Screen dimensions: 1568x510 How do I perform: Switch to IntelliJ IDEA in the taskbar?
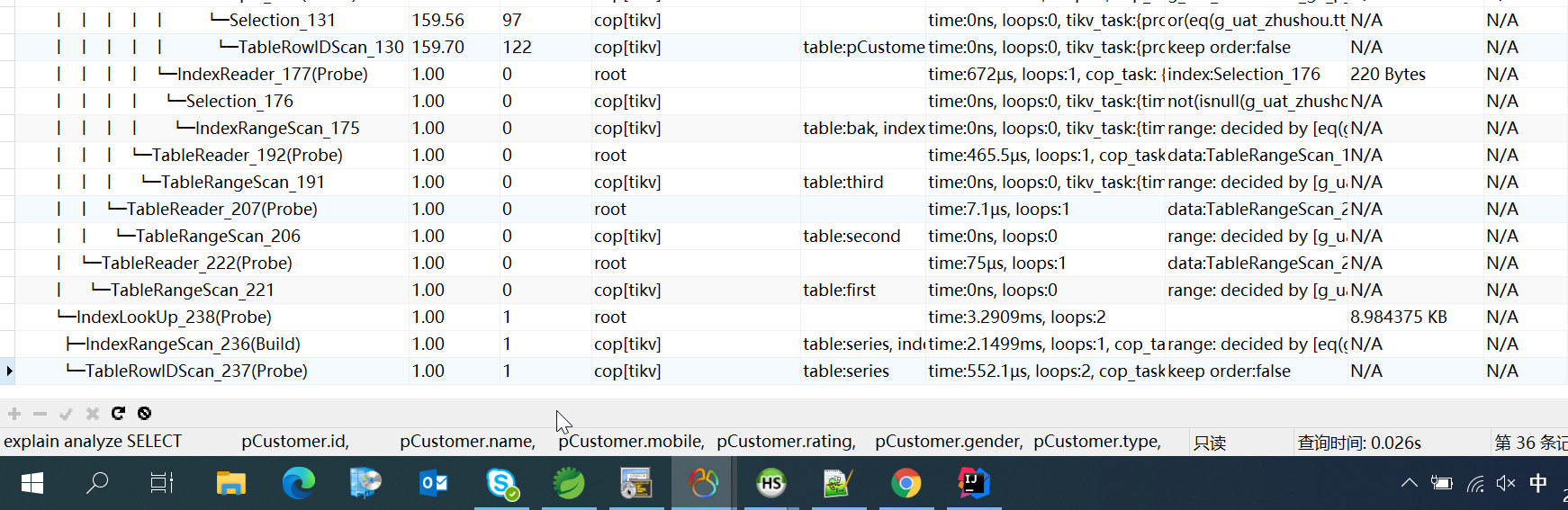tap(974, 484)
